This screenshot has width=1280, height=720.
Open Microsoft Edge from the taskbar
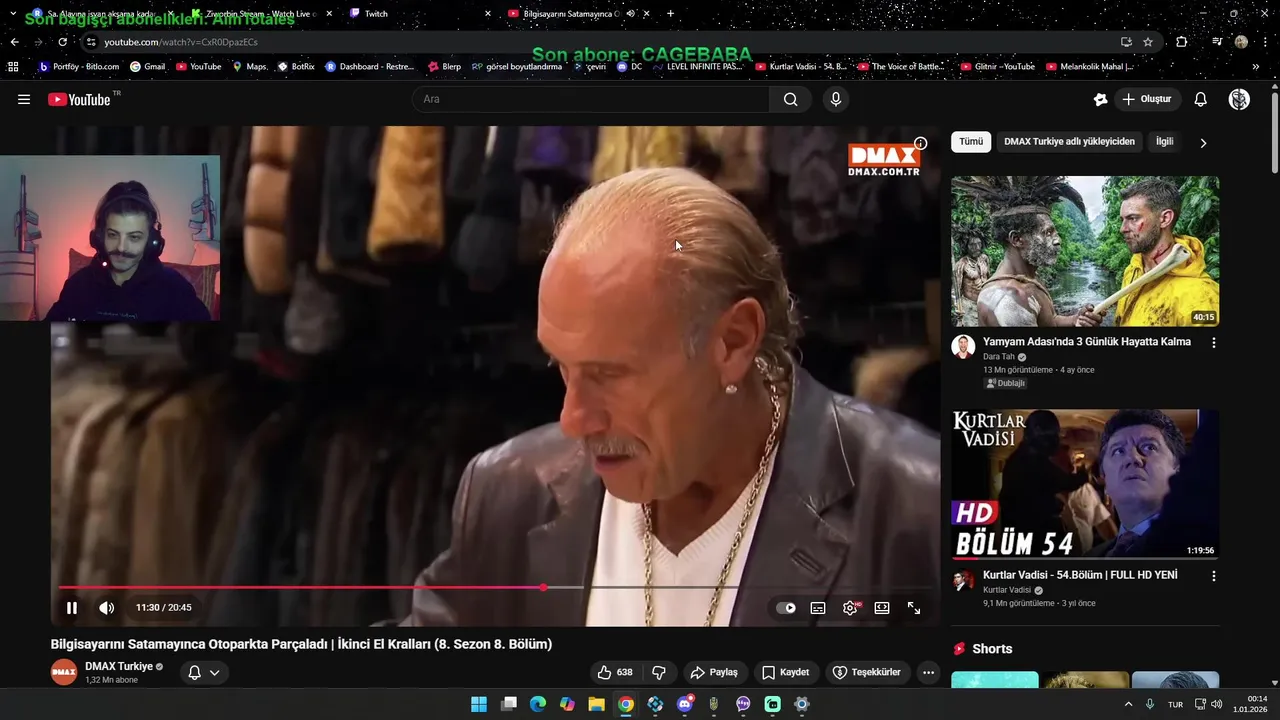click(x=538, y=704)
